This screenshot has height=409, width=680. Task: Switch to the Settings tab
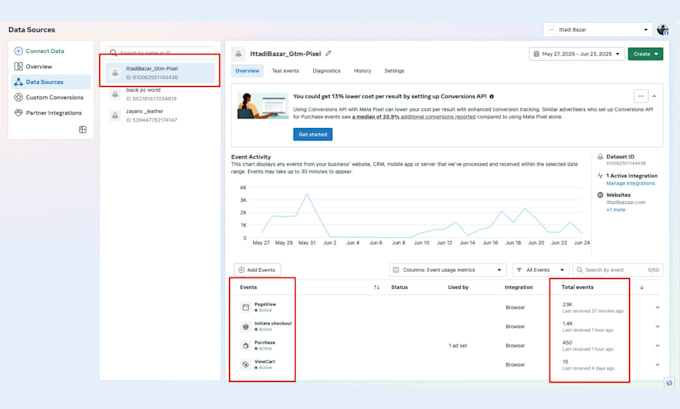pos(394,71)
